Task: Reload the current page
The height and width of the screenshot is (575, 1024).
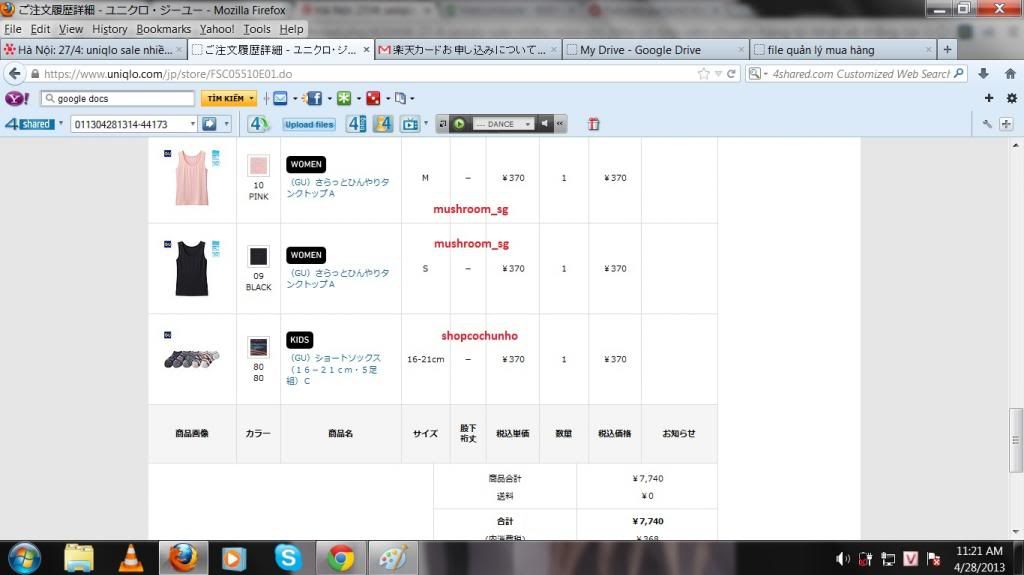Action: click(x=732, y=74)
